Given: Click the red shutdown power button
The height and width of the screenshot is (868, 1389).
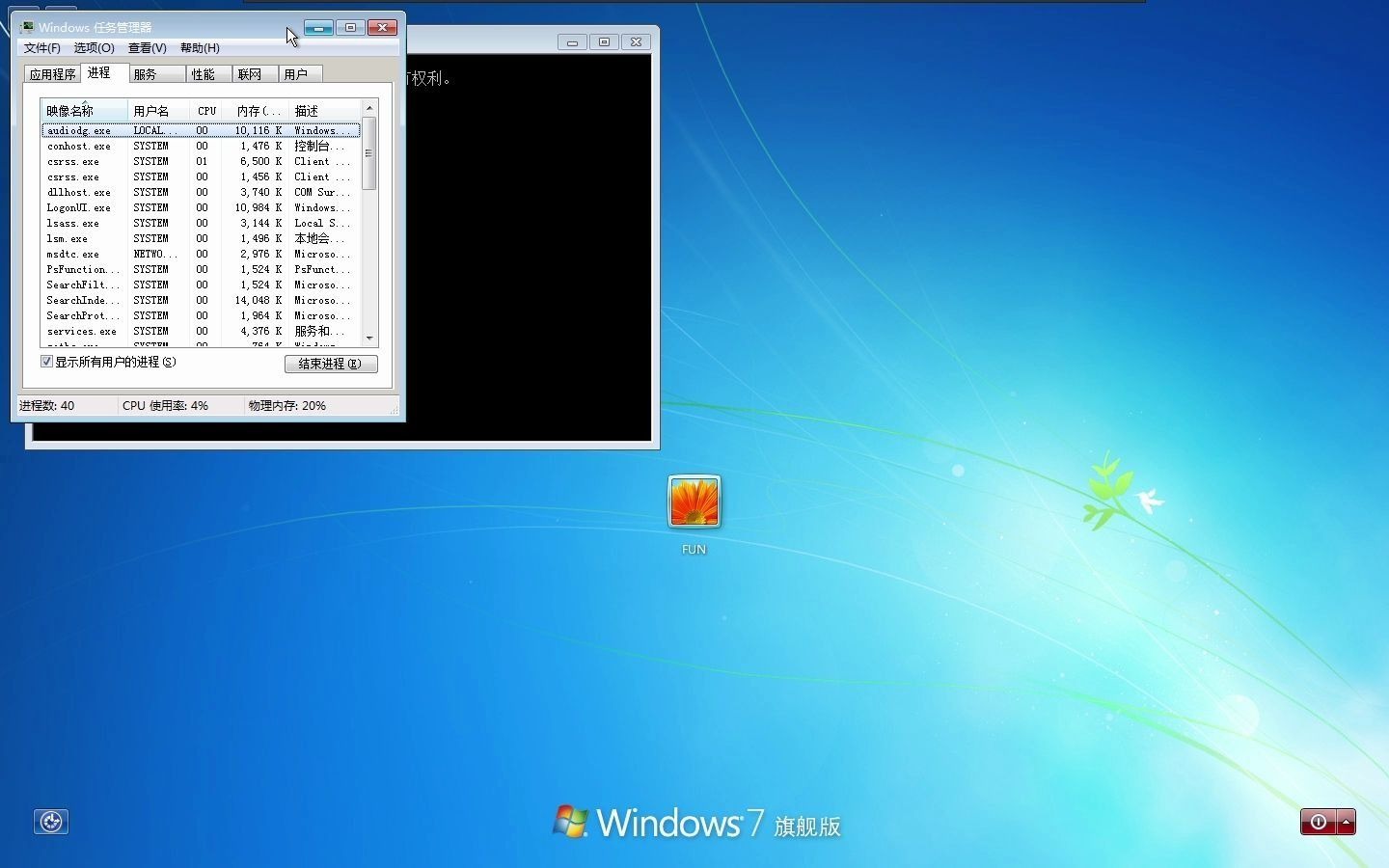Looking at the screenshot, I should click(1318, 822).
